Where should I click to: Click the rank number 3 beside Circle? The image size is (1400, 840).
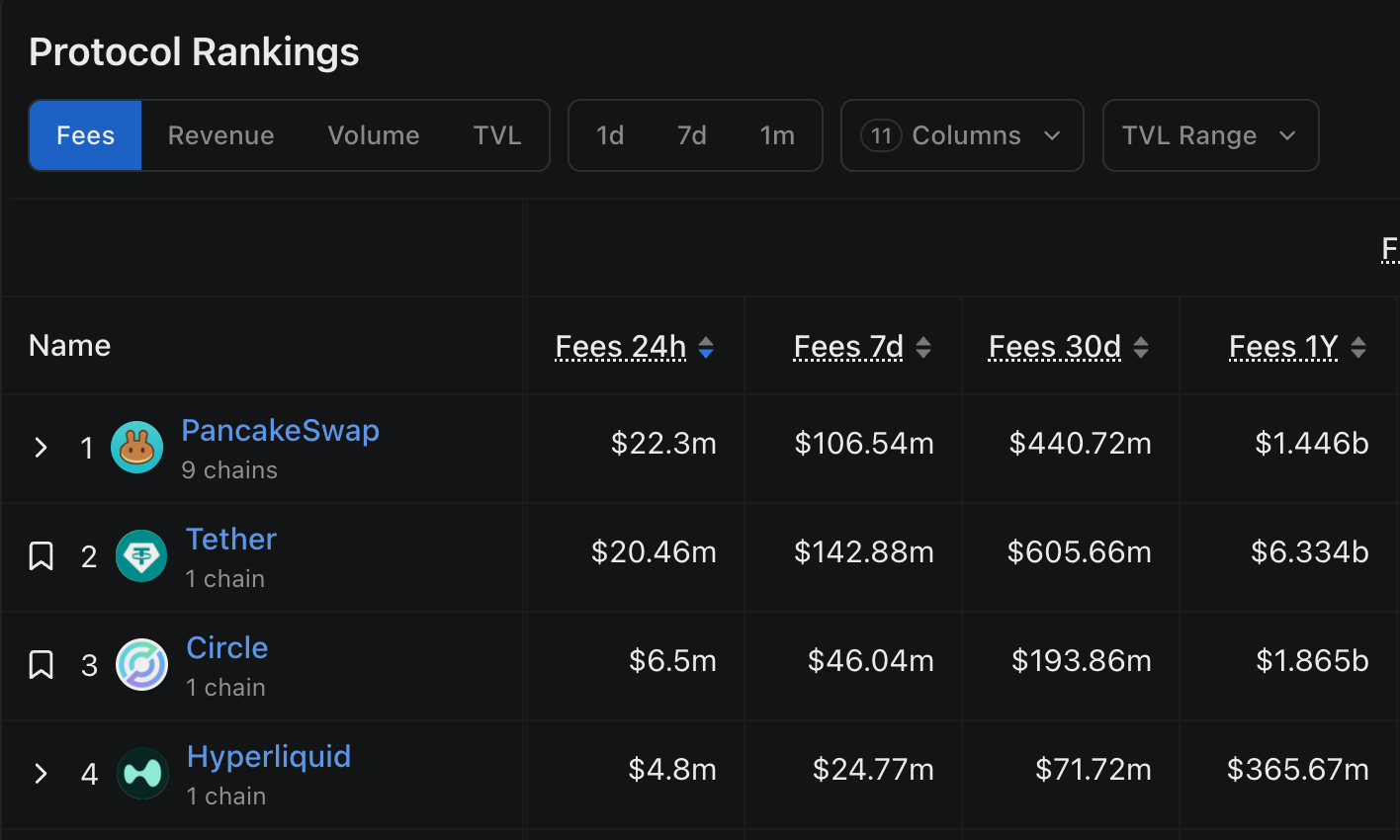(89, 666)
